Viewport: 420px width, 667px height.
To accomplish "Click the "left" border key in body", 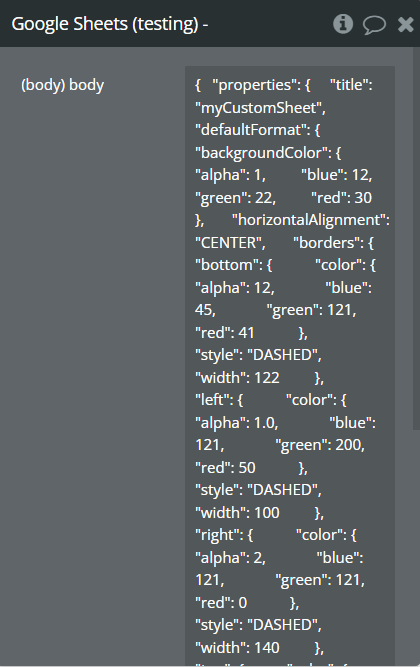I will click(214, 400).
